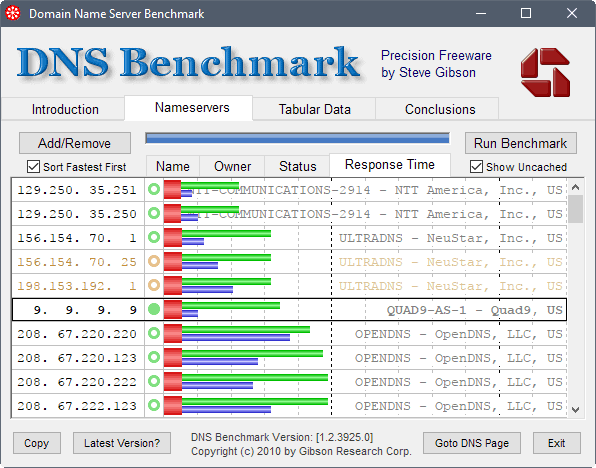The height and width of the screenshot is (468, 596).
Task: Click the status circle for 208.67.220.222
Action: 154,381
